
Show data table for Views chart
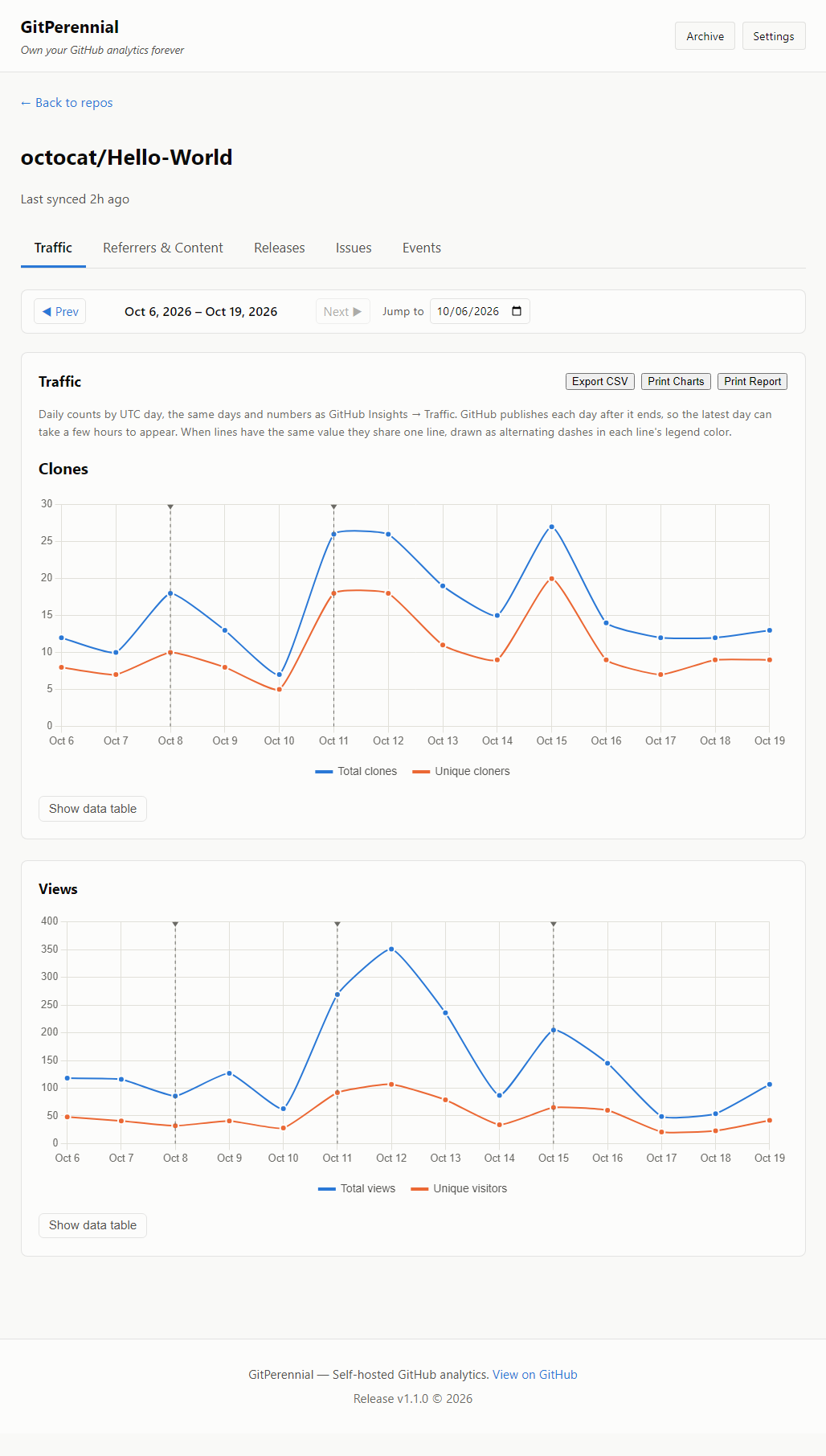[x=92, y=1225]
